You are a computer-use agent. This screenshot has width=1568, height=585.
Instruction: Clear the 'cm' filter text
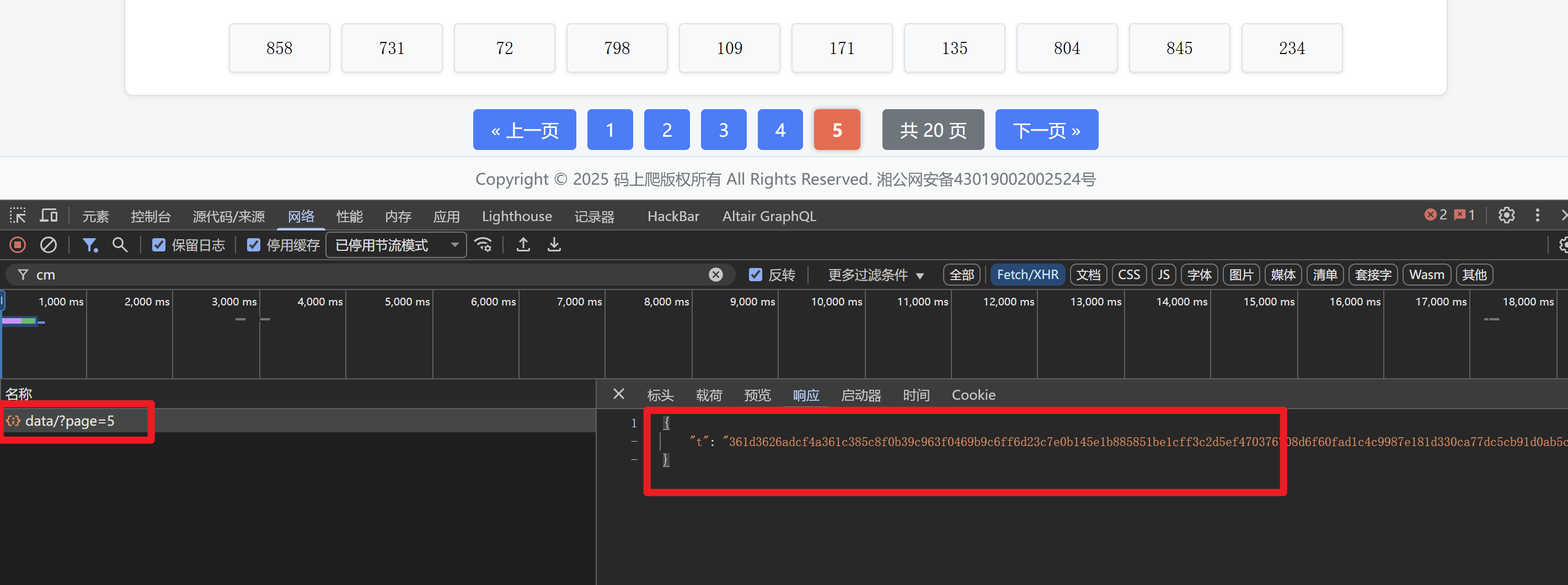[716, 275]
